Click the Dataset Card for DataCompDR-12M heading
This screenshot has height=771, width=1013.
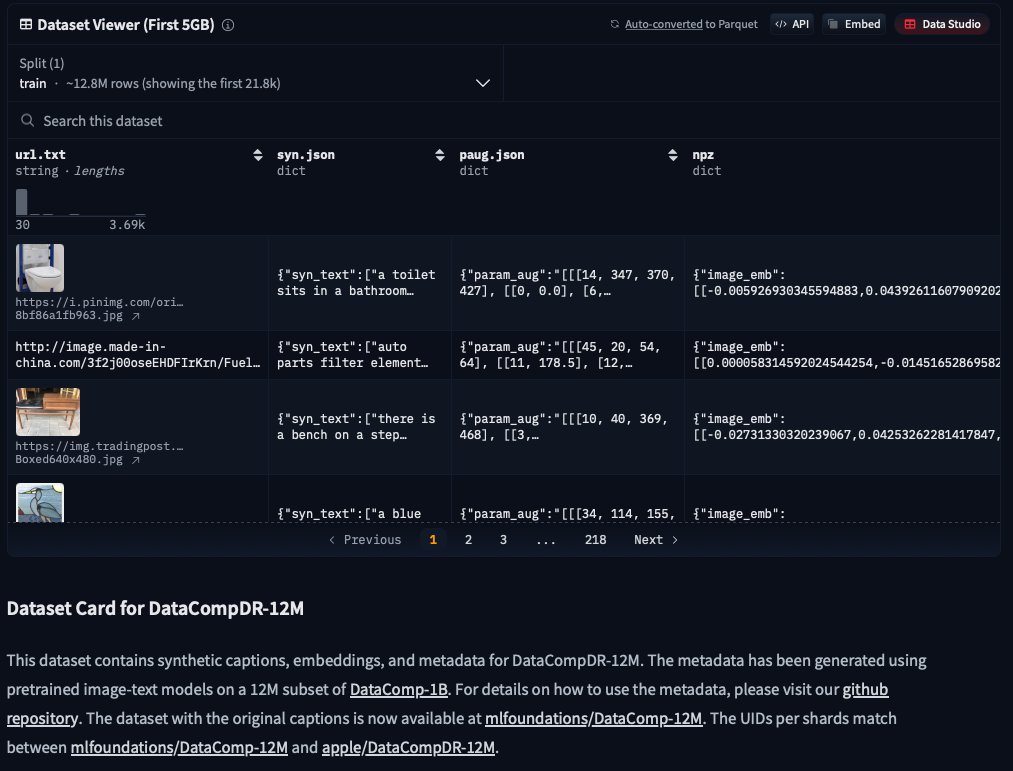[155, 608]
